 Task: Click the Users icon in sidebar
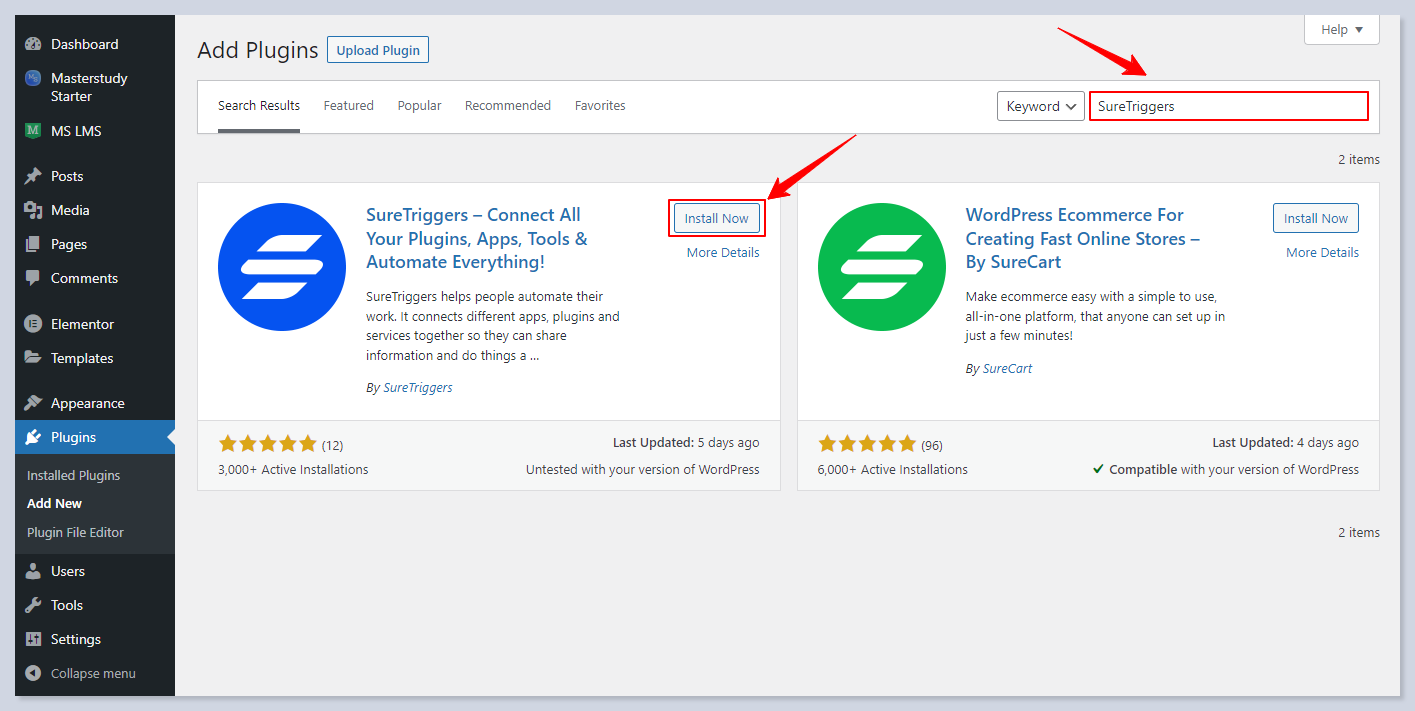click(33, 571)
